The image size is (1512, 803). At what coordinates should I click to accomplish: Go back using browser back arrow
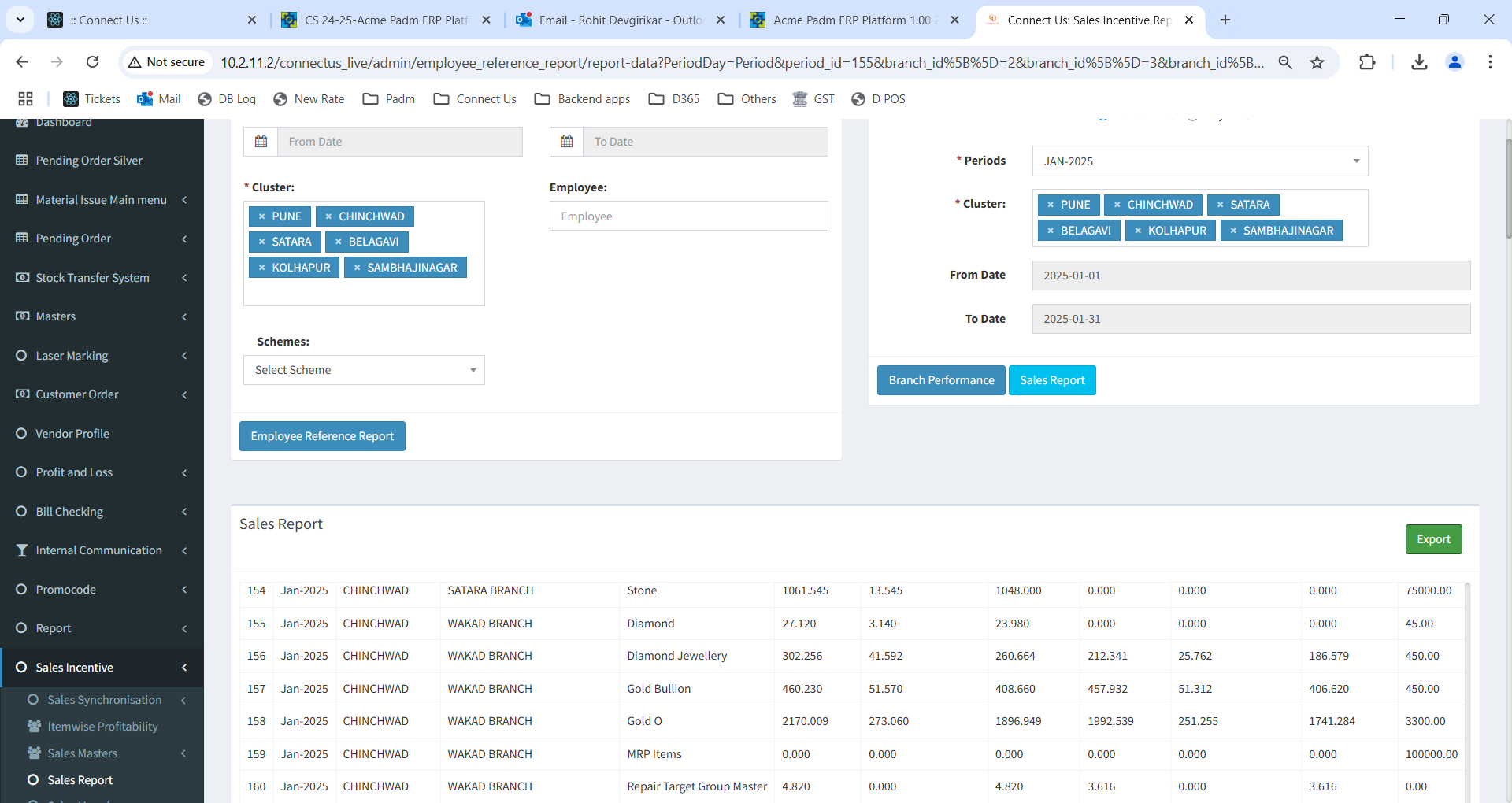pos(22,62)
